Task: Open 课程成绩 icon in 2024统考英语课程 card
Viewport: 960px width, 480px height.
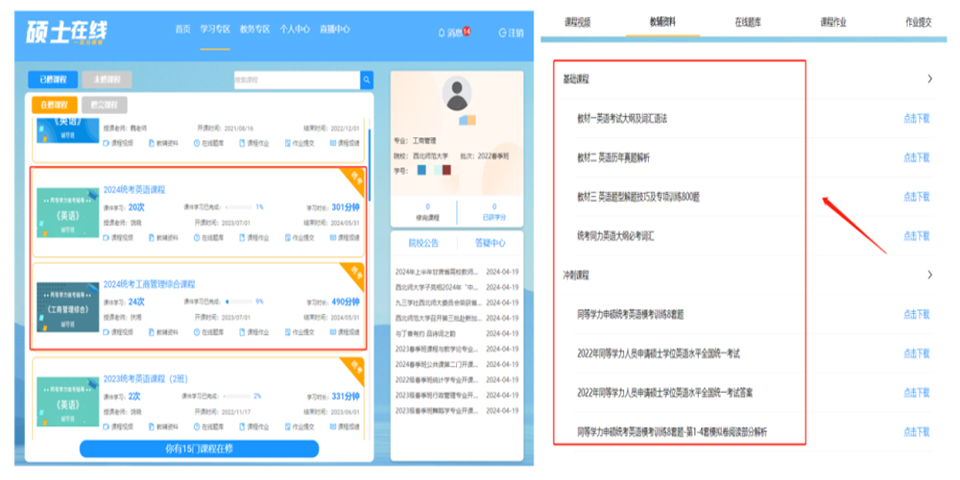Action: coord(333,238)
